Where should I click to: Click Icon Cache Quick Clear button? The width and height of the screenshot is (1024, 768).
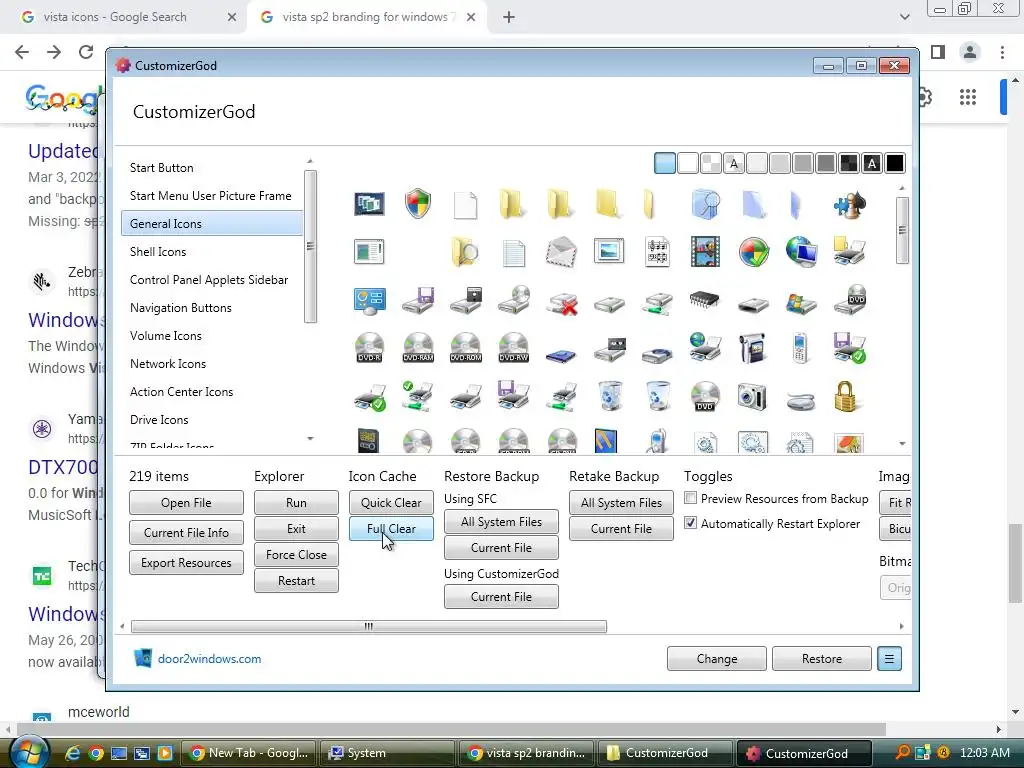click(391, 503)
